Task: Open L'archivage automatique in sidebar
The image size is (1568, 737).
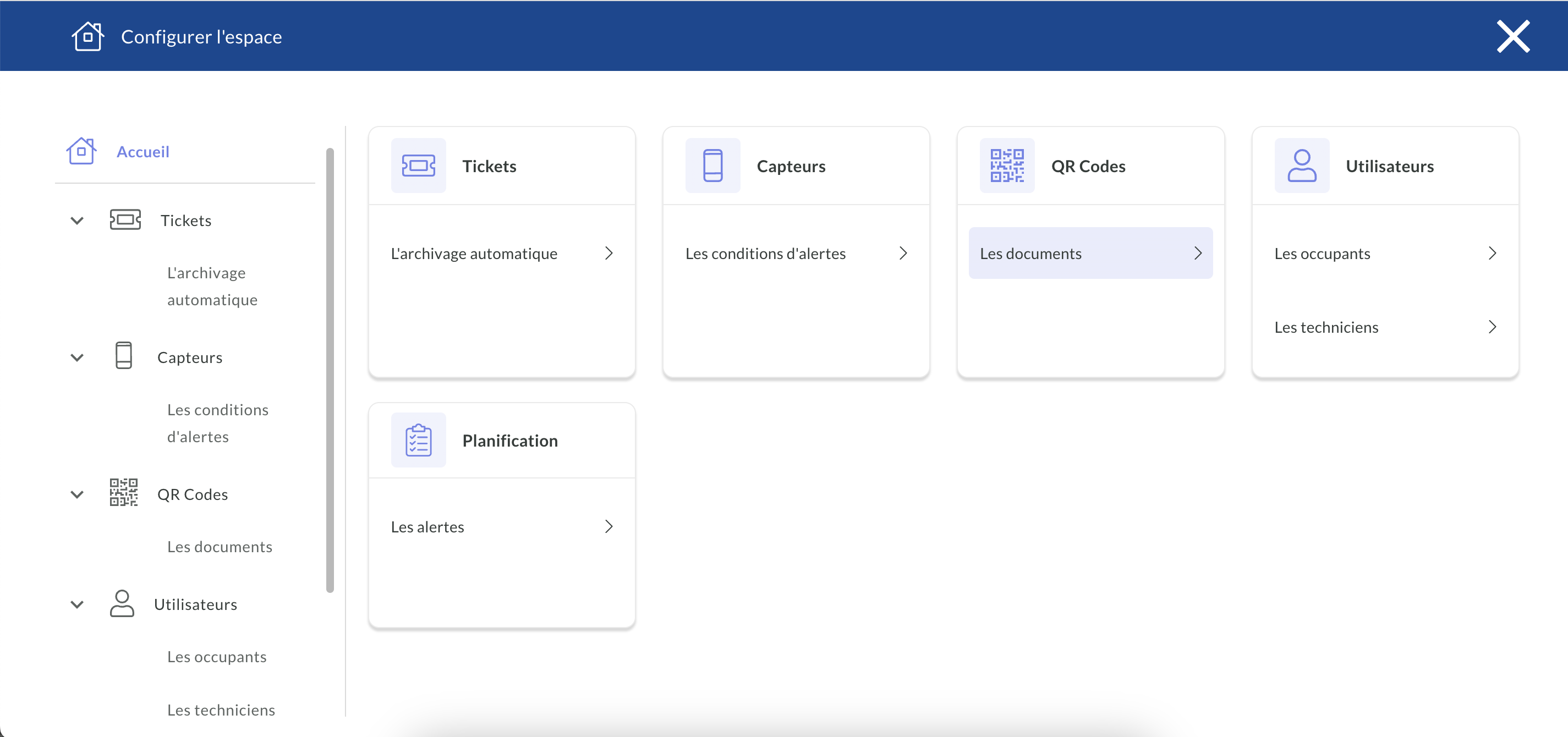Action: click(212, 286)
